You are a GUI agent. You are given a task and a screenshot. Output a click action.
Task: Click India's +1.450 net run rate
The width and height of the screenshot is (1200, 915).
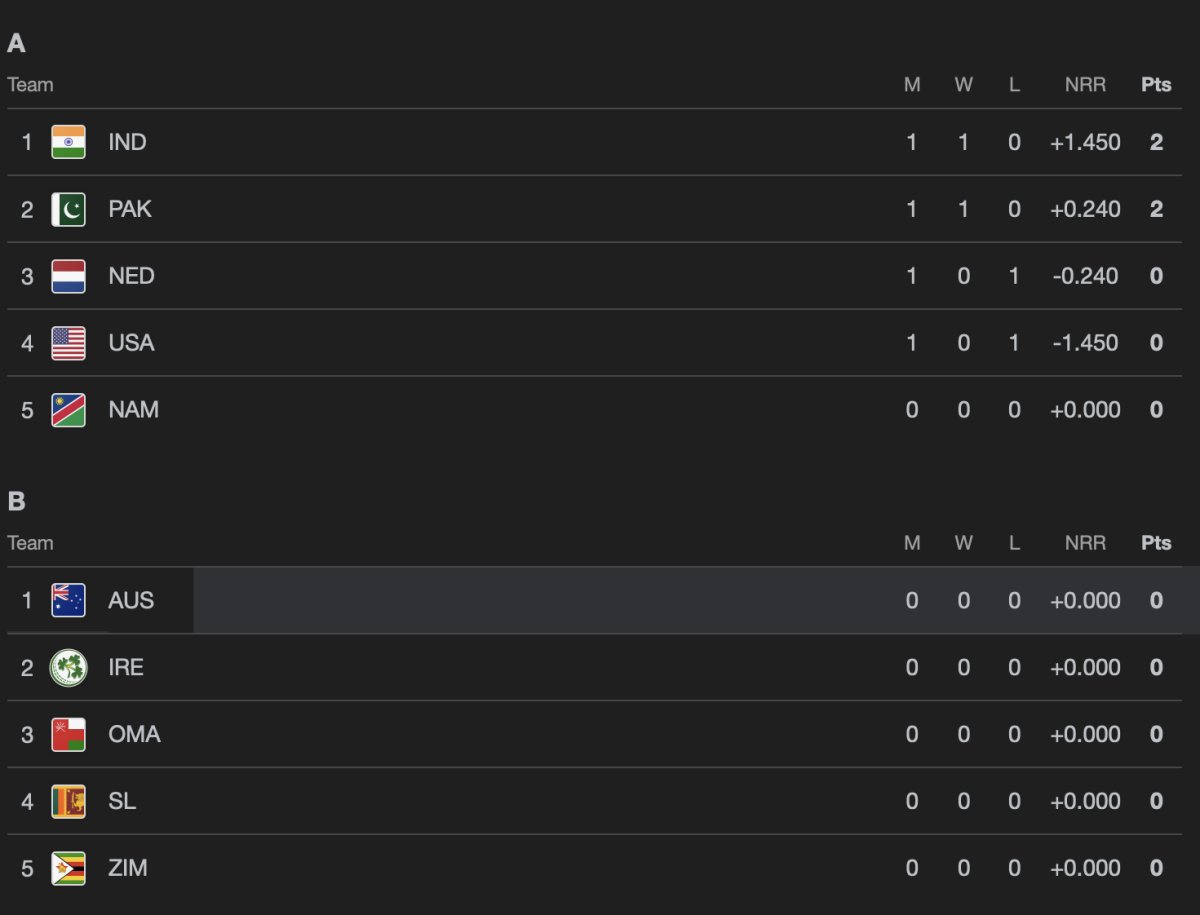tap(1085, 142)
